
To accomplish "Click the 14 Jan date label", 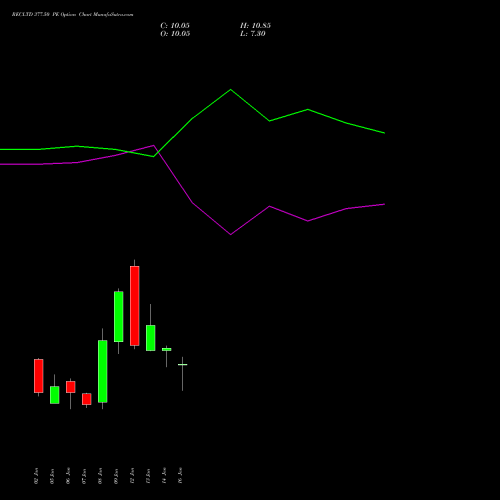I will tap(164, 476).
